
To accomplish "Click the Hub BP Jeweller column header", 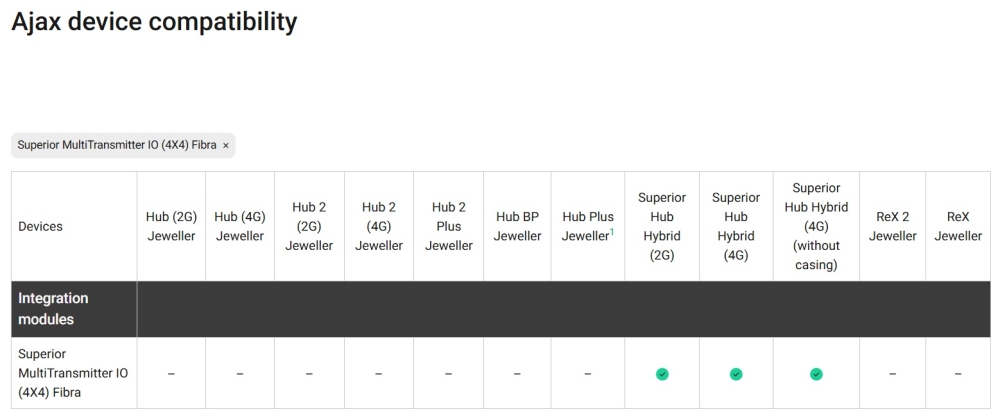I will click(x=517, y=227).
